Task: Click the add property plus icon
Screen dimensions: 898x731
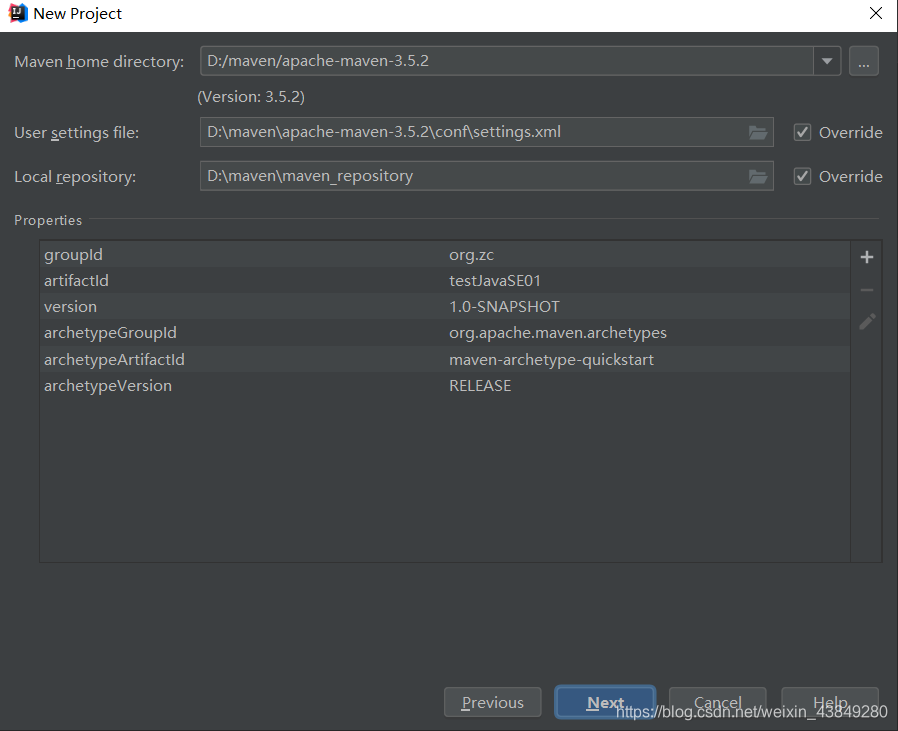Action: pyautogui.click(x=867, y=257)
